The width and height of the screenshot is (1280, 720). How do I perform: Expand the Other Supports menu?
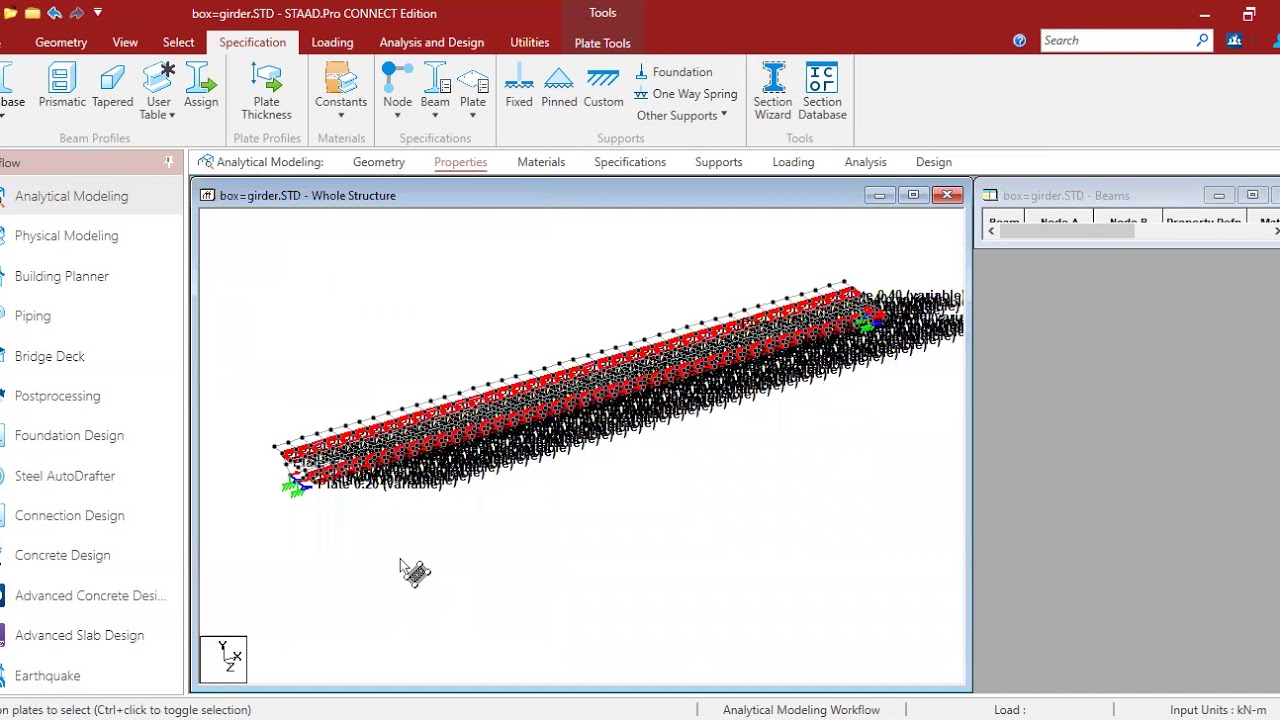pyautogui.click(x=682, y=116)
